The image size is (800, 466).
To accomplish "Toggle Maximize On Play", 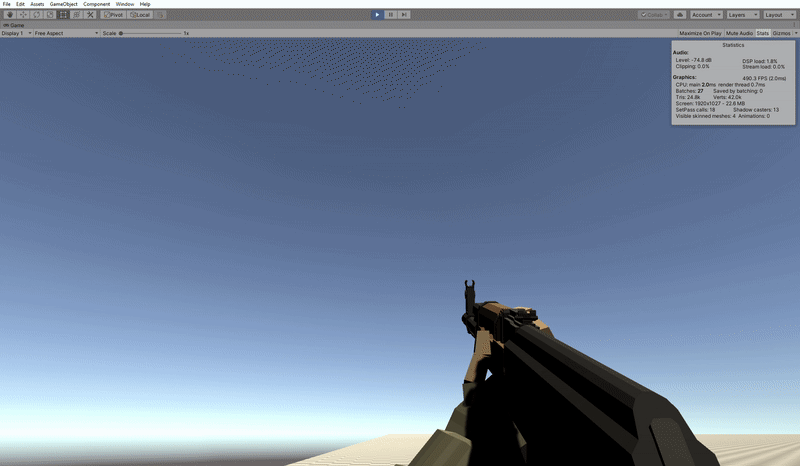I will (700, 33).
